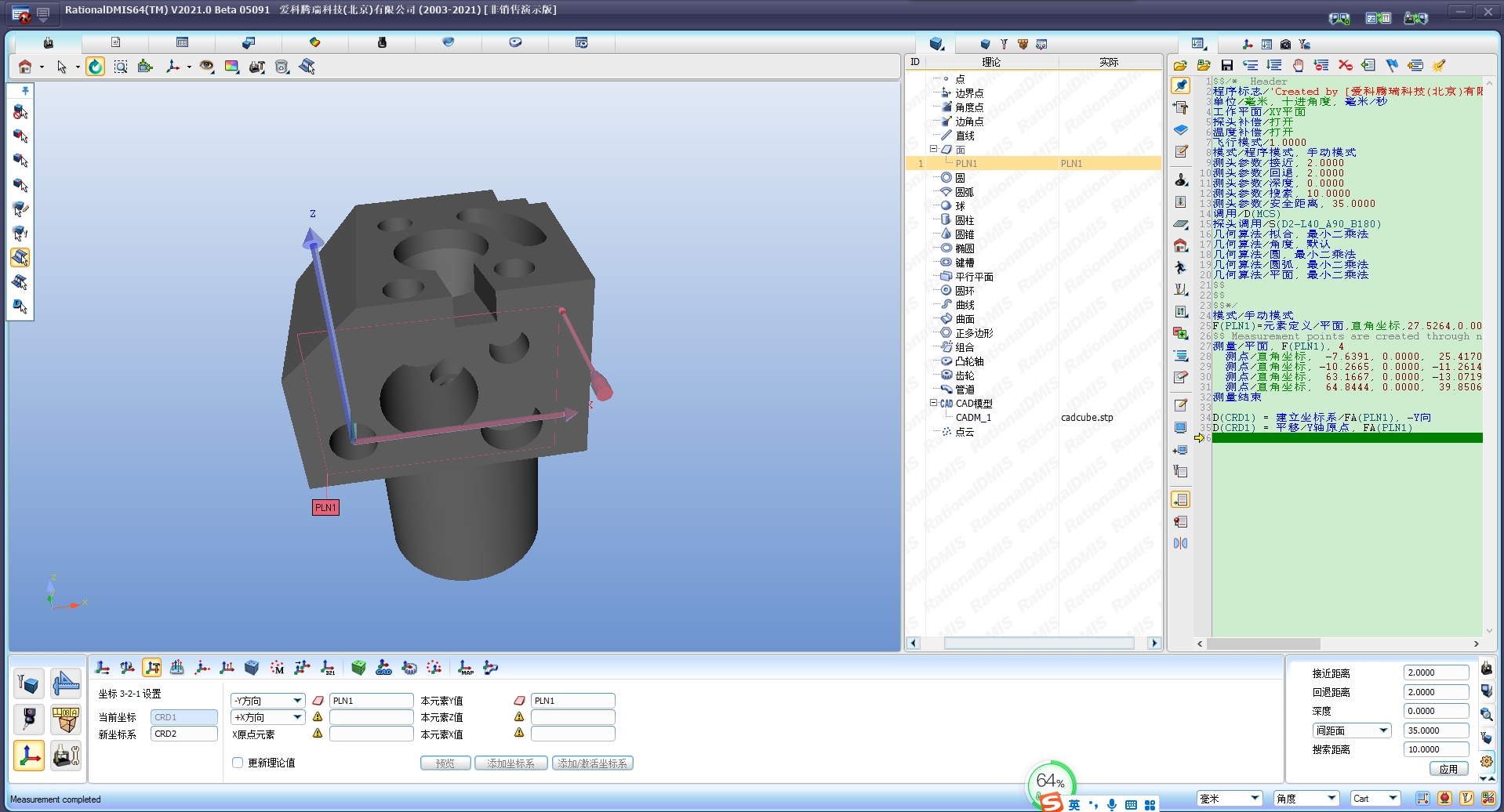Click the microphone icon in IME bar
This screenshot has height=812, width=1504.
coord(1112,804)
